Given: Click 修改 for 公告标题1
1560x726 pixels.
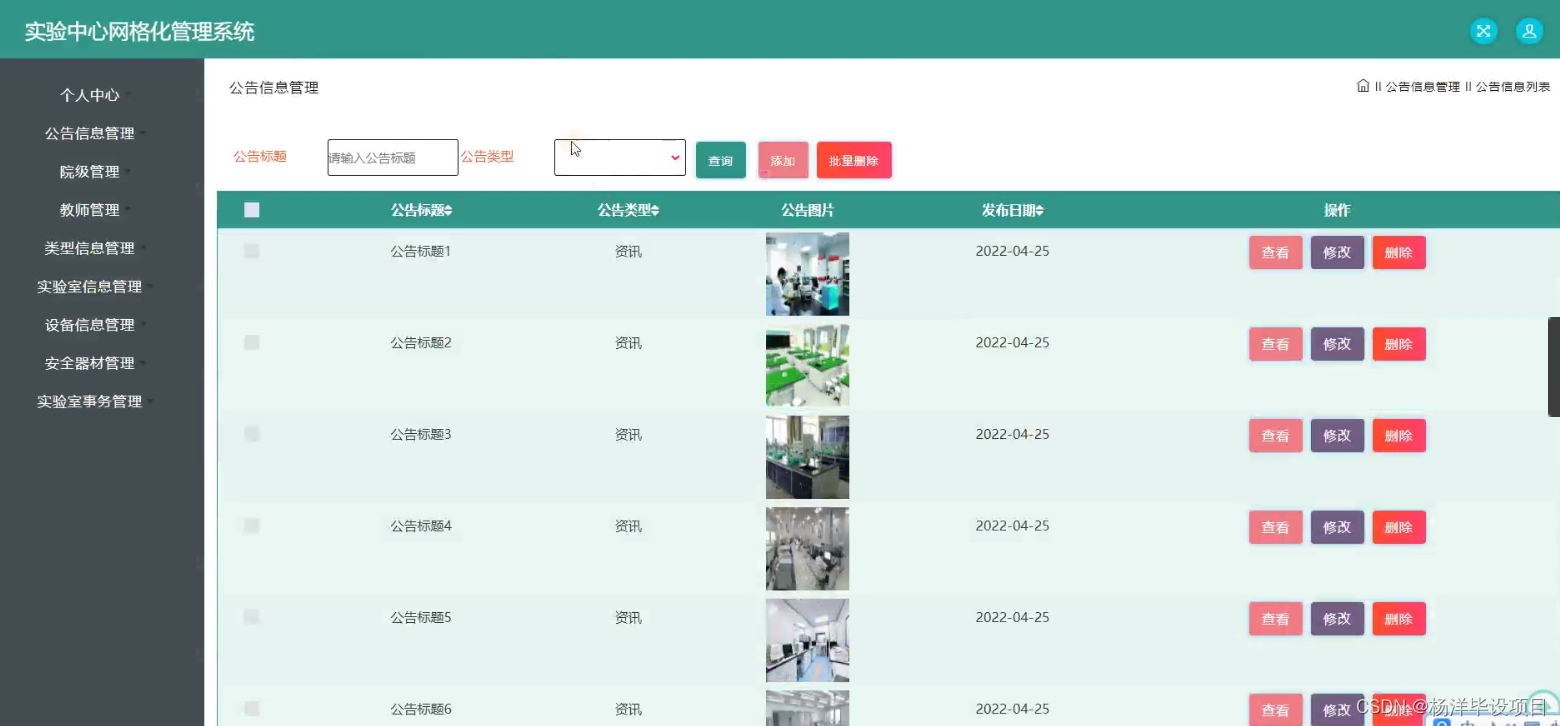Looking at the screenshot, I should [x=1337, y=252].
